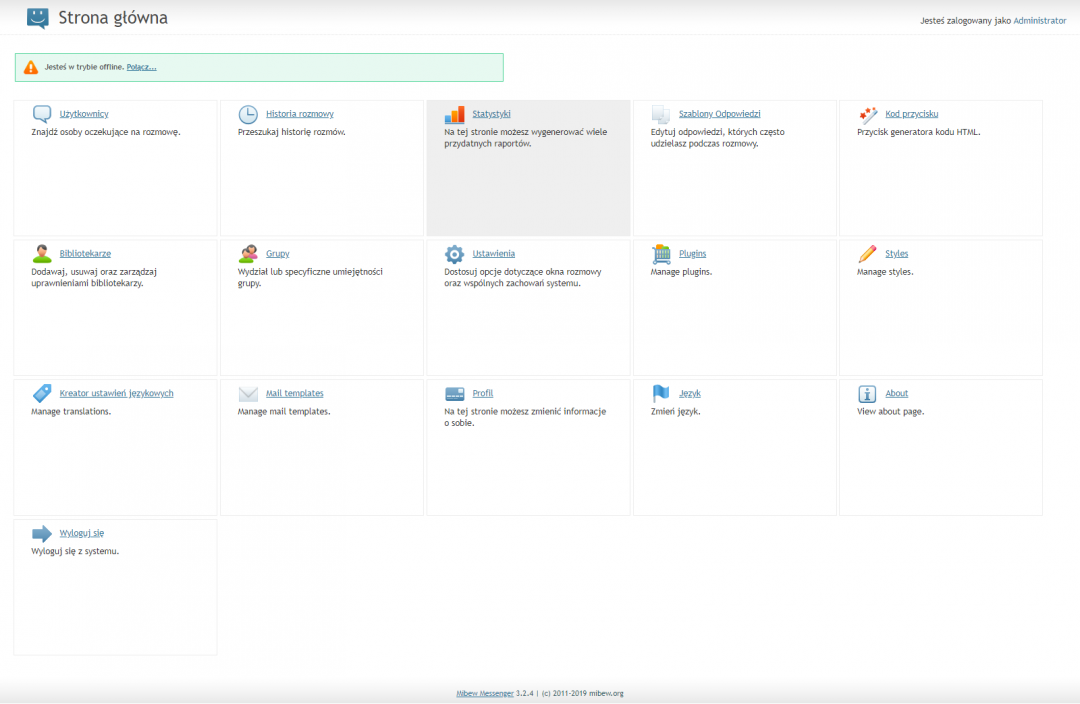Click the Szablony Odpowiedzi icon
The width and height of the screenshot is (1080, 704).
661,114
